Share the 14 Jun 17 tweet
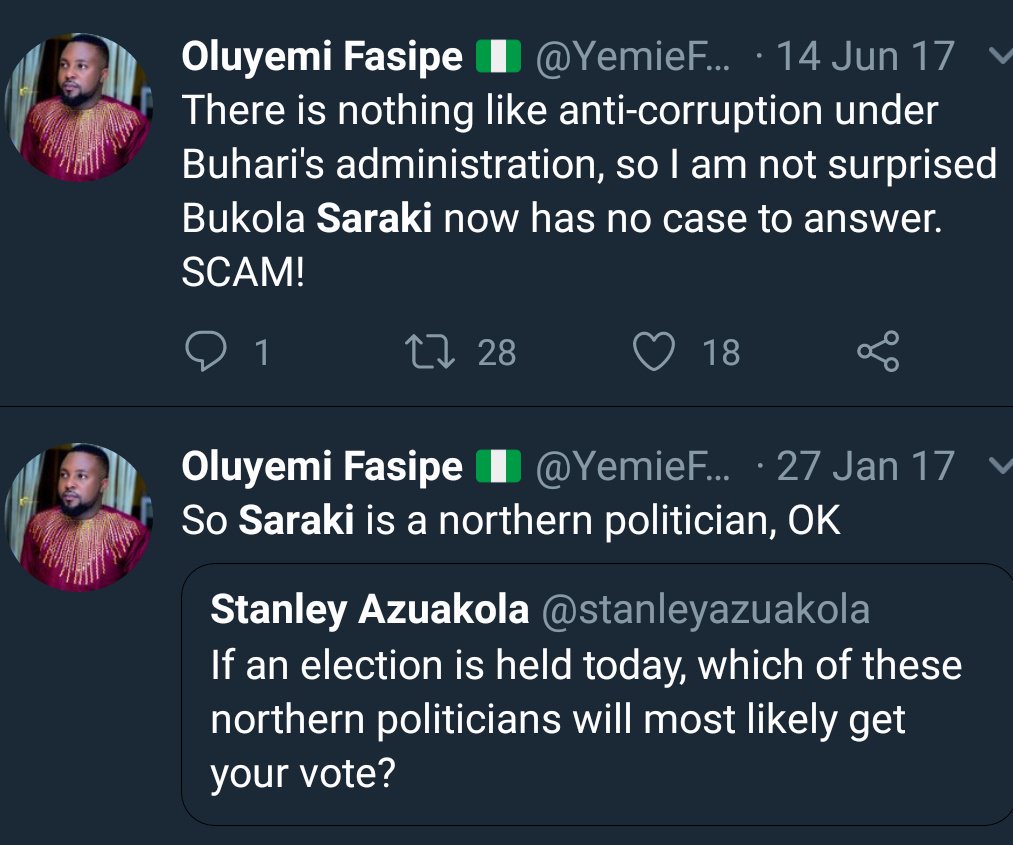 point(879,351)
